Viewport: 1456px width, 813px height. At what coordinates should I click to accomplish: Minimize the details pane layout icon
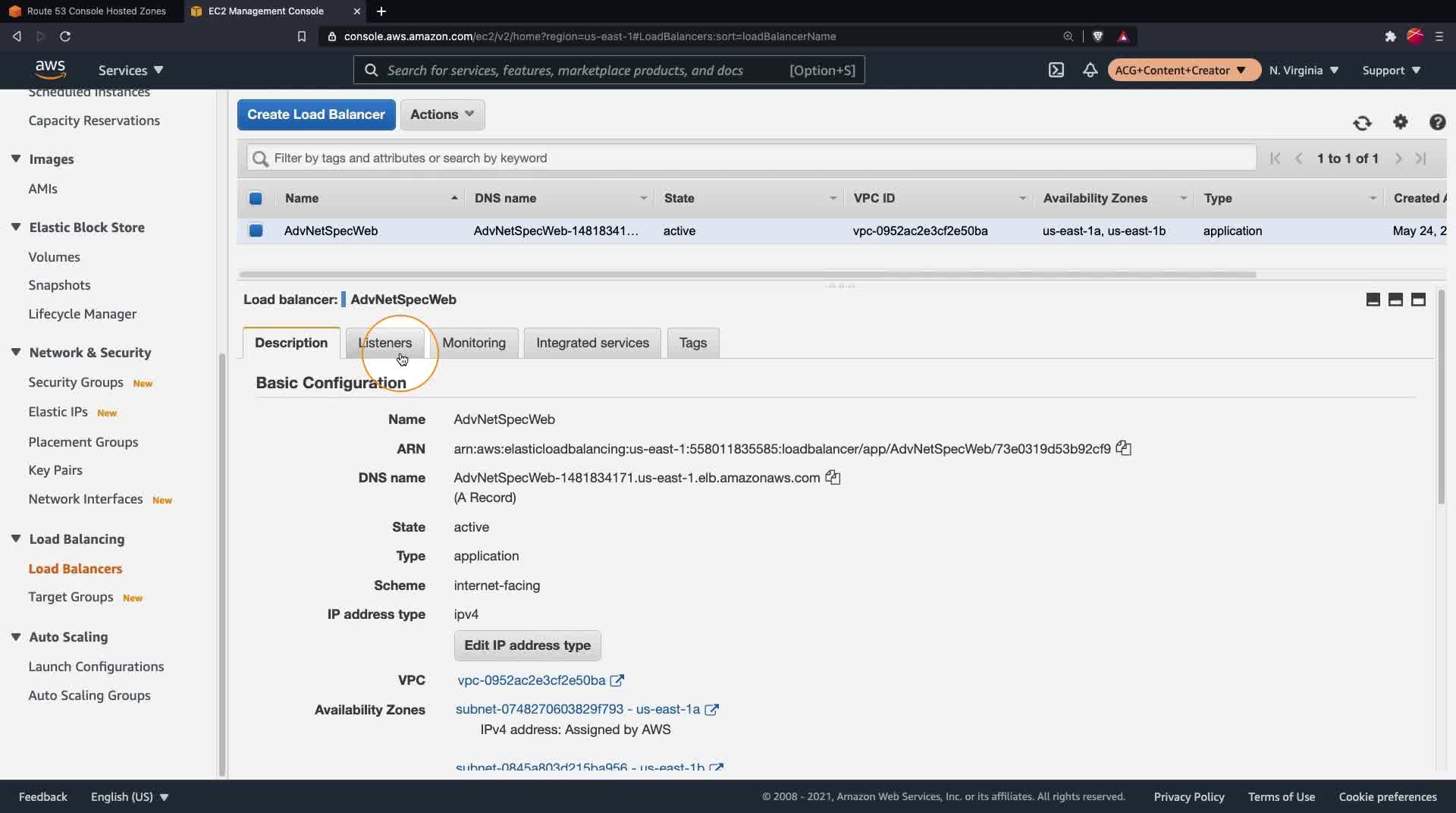(1373, 300)
